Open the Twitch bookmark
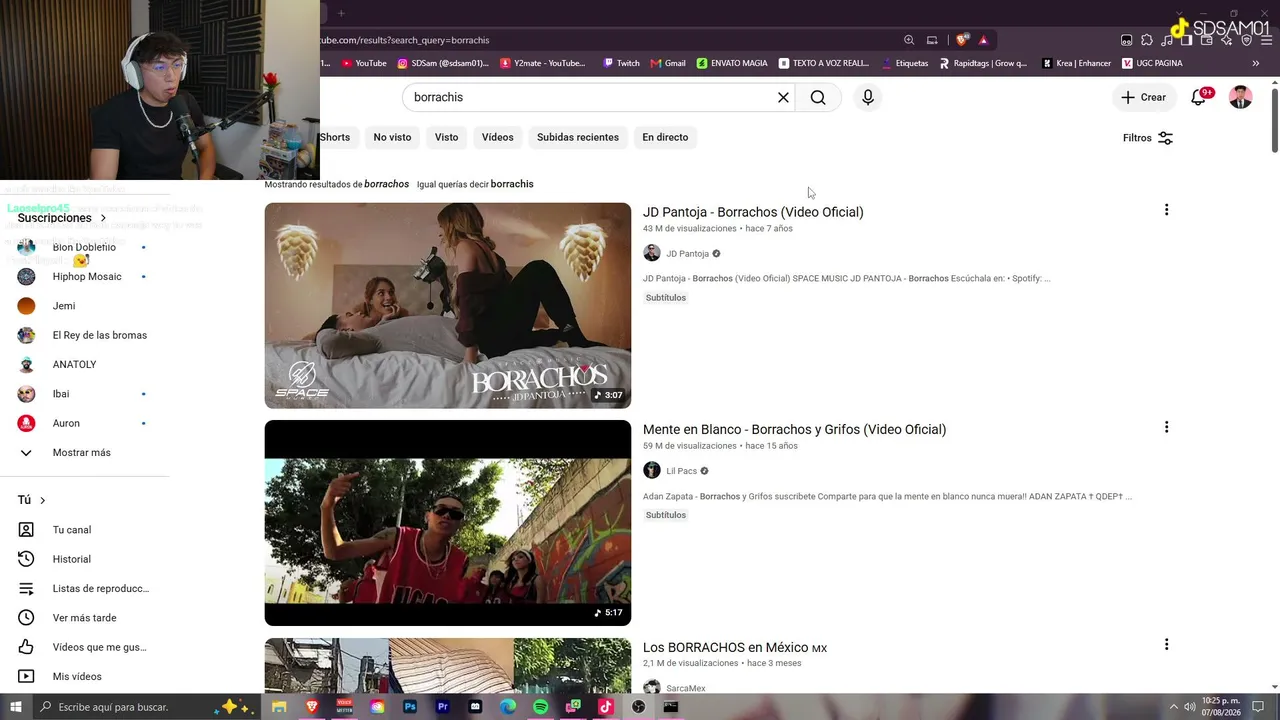Screen dimensions: 1280x720 coord(621,63)
